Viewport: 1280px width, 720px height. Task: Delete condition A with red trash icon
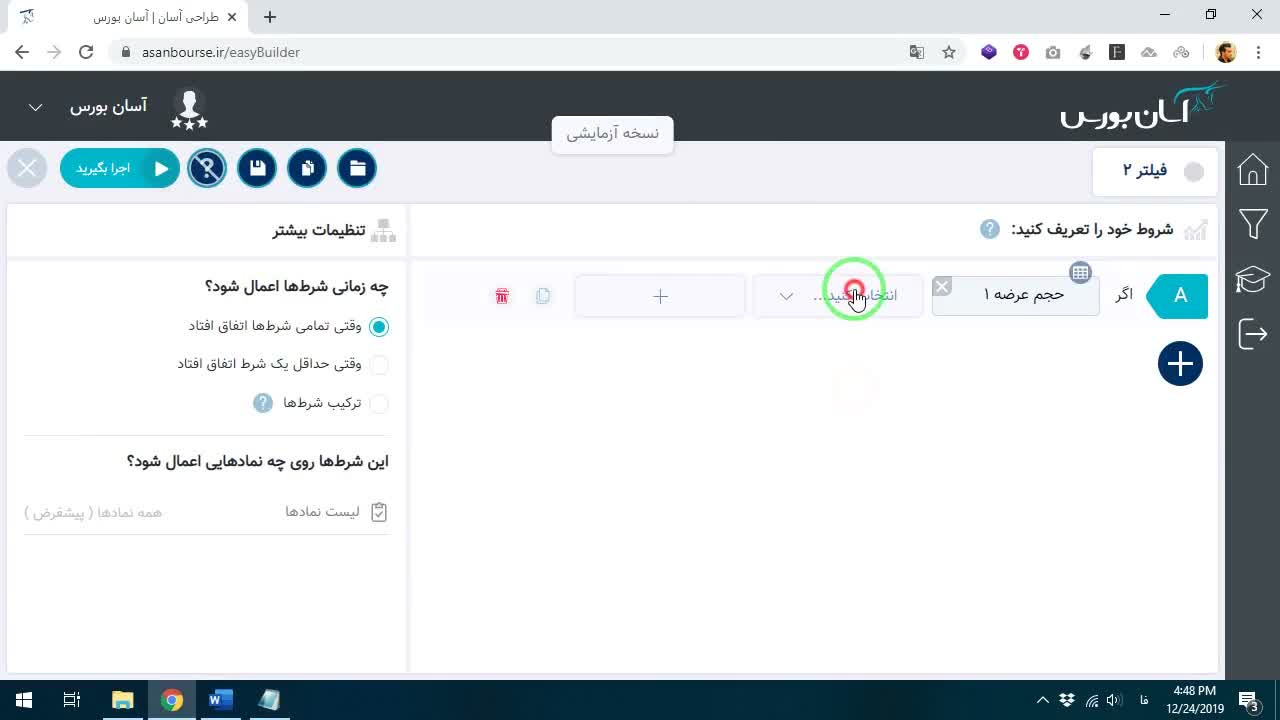[502, 296]
